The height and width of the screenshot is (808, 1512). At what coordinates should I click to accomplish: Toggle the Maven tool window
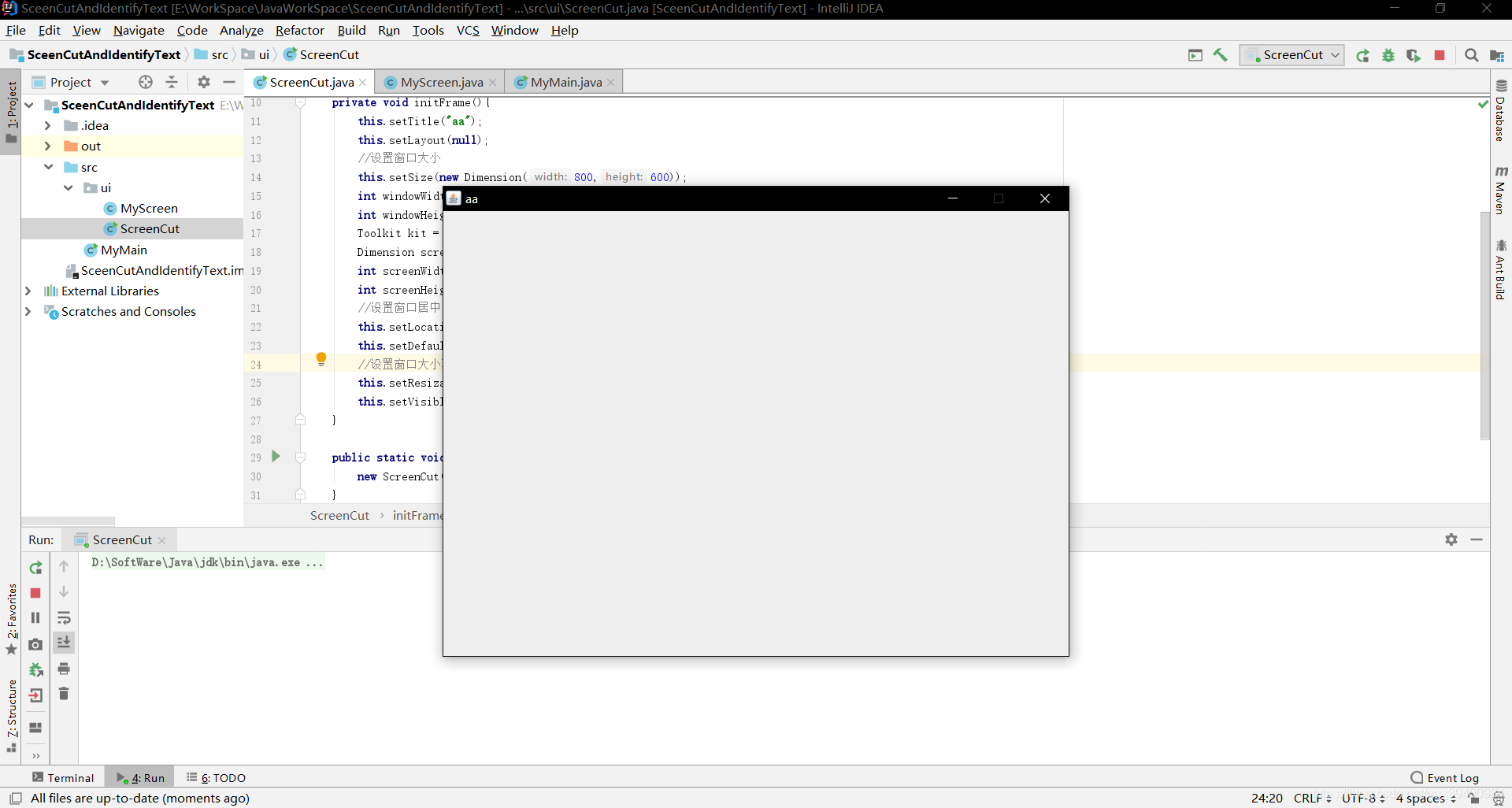coord(1500,190)
